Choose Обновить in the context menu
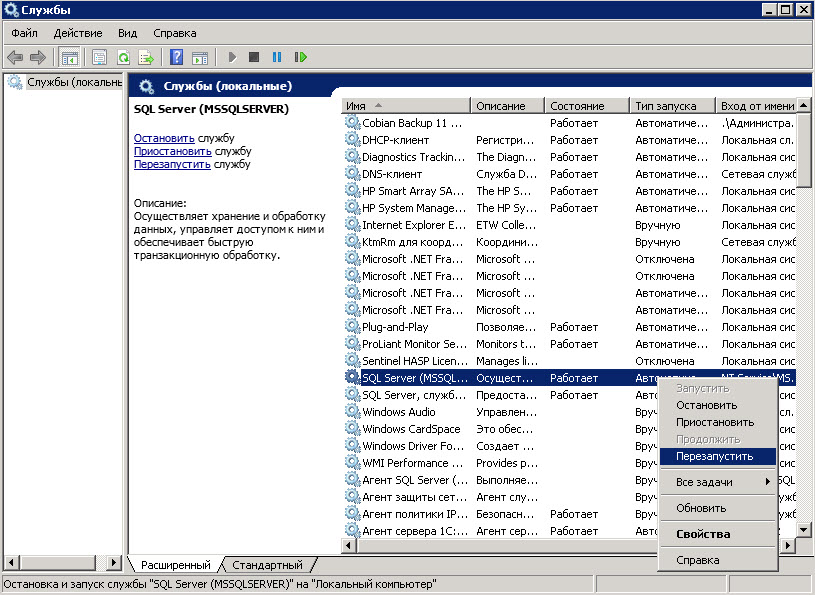815x595 pixels. coord(718,508)
